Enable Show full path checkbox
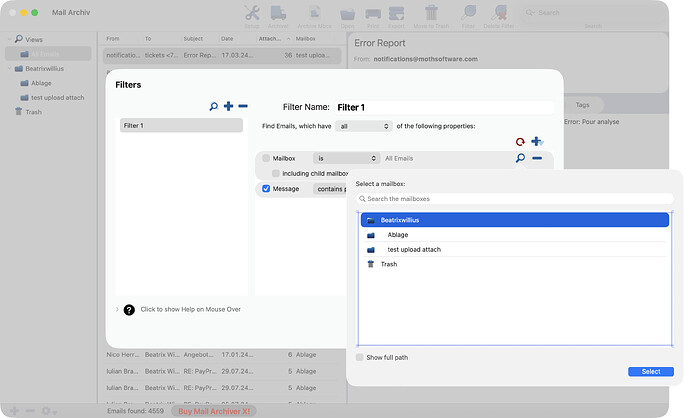 tap(360, 357)
